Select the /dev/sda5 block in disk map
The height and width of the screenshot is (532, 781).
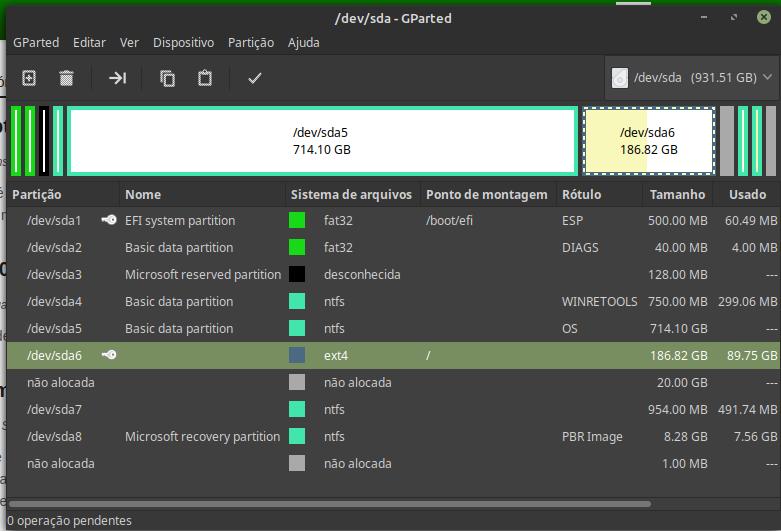click(x=322, y=141)
